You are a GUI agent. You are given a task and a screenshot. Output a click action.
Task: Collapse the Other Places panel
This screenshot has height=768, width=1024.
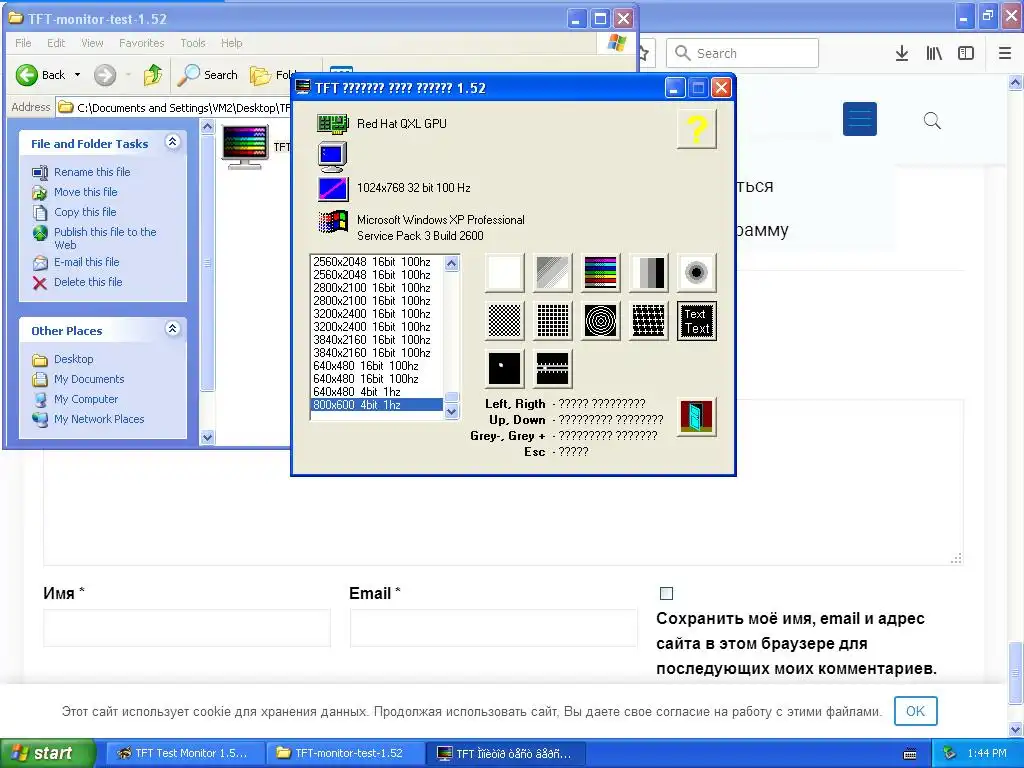[x=172, y=328]
